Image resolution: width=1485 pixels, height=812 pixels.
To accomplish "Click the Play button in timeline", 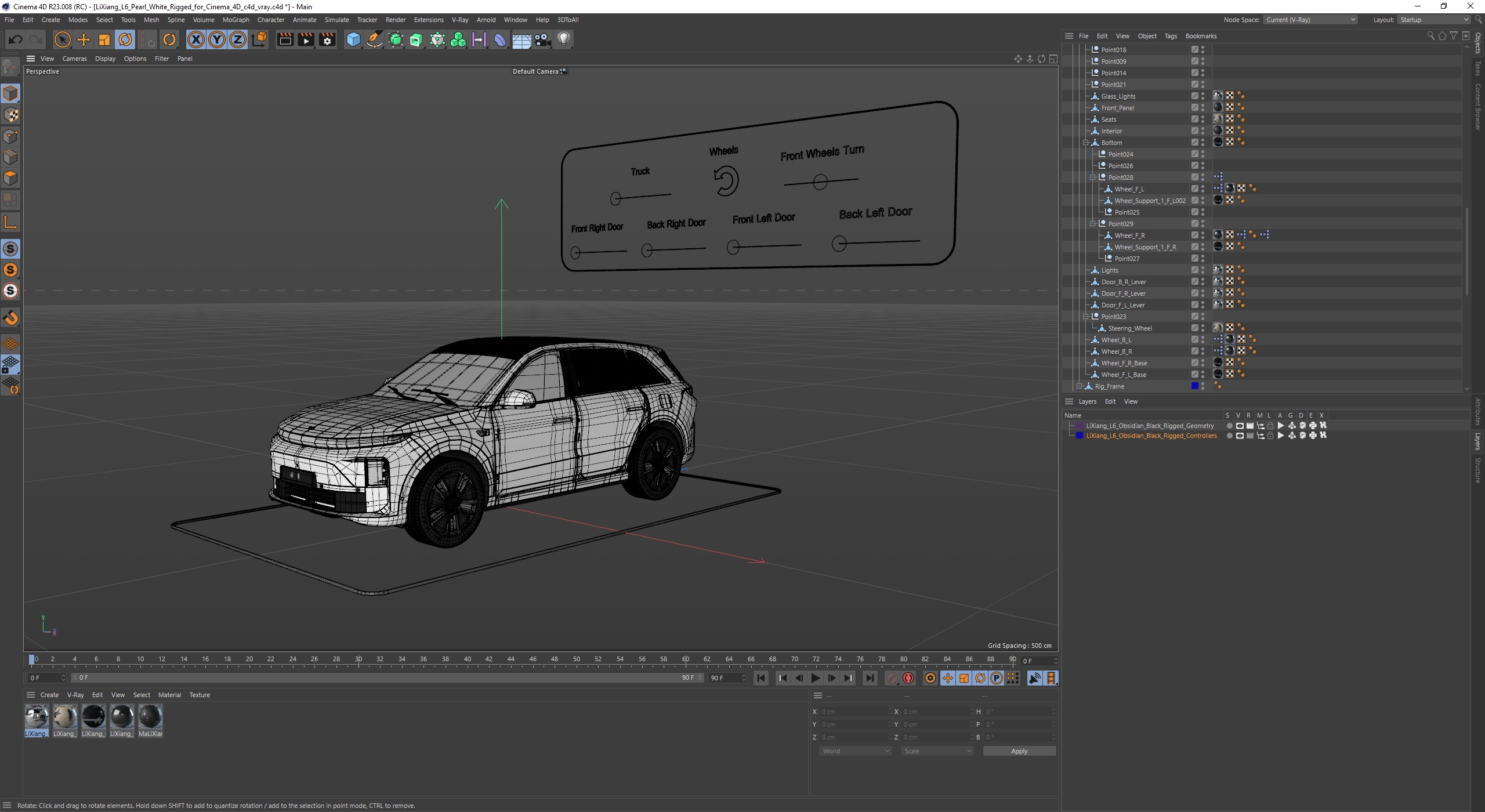I will coord(816,678).
